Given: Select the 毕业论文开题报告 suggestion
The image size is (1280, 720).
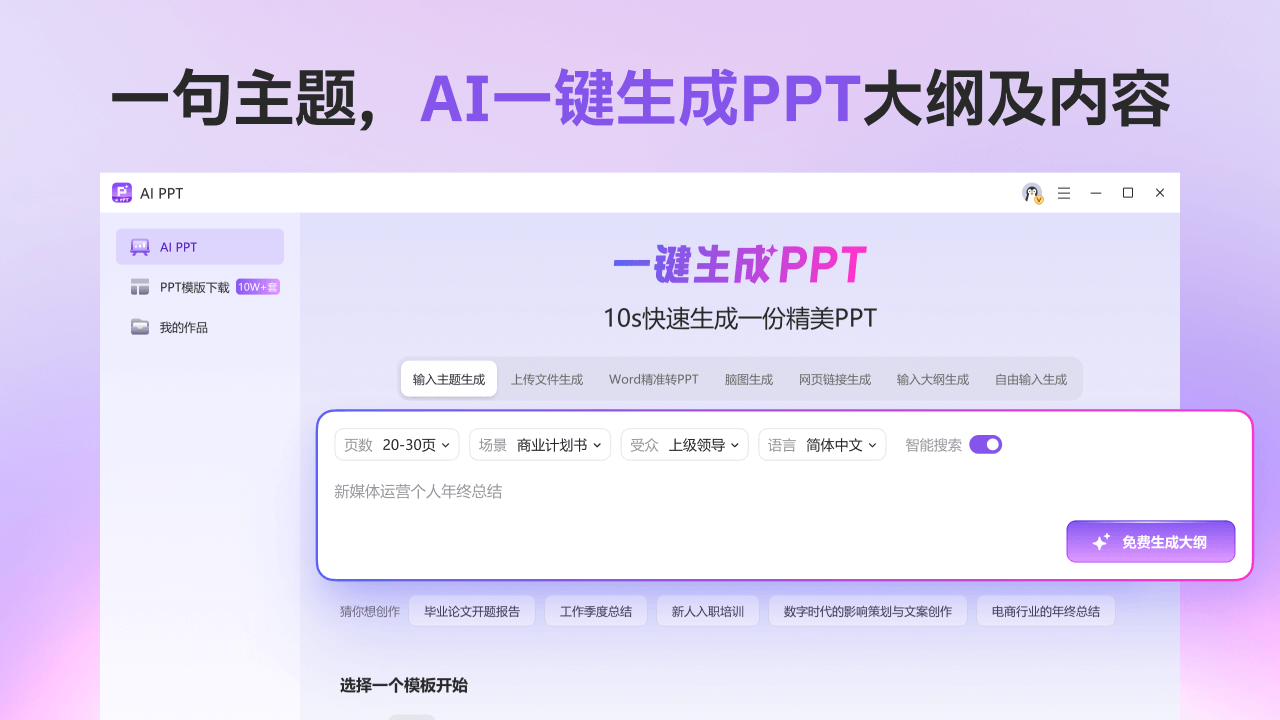Looking at the screenshot, I should [x=471, y=610].
